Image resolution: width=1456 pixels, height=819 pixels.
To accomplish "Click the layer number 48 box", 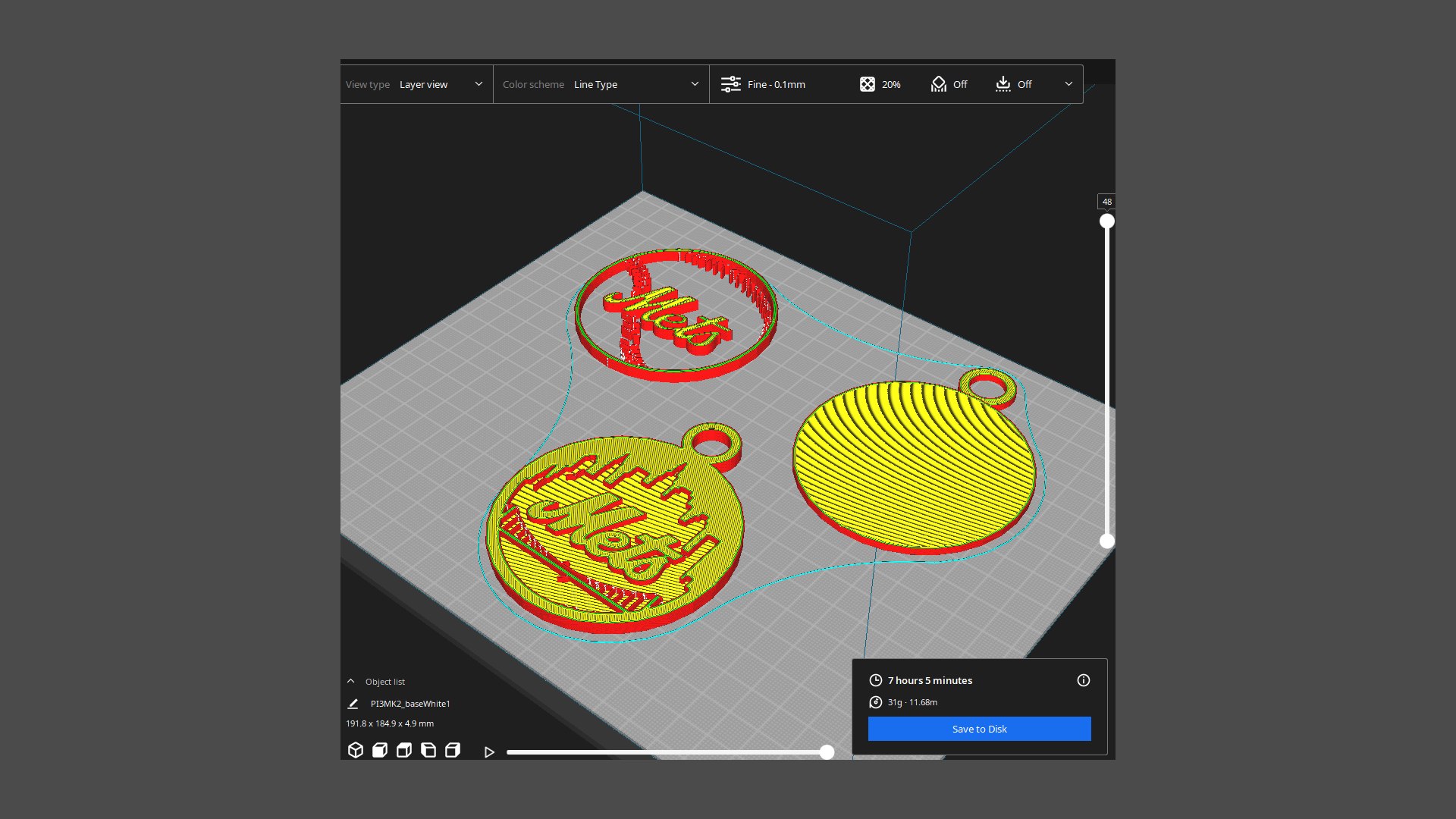I will (1107, 202).
